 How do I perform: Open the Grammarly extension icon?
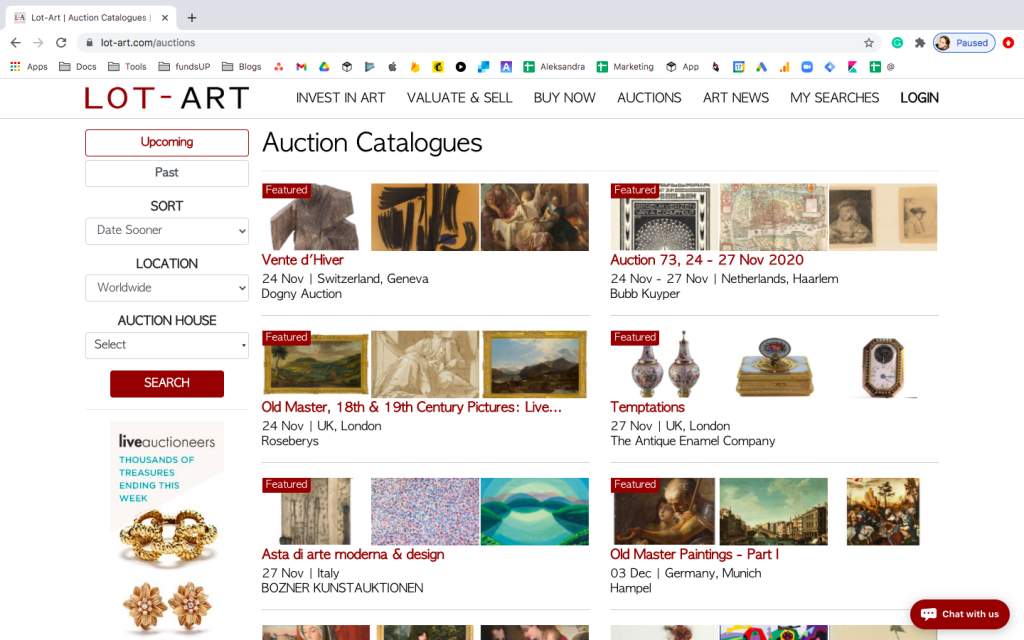[x=897, y=42]
